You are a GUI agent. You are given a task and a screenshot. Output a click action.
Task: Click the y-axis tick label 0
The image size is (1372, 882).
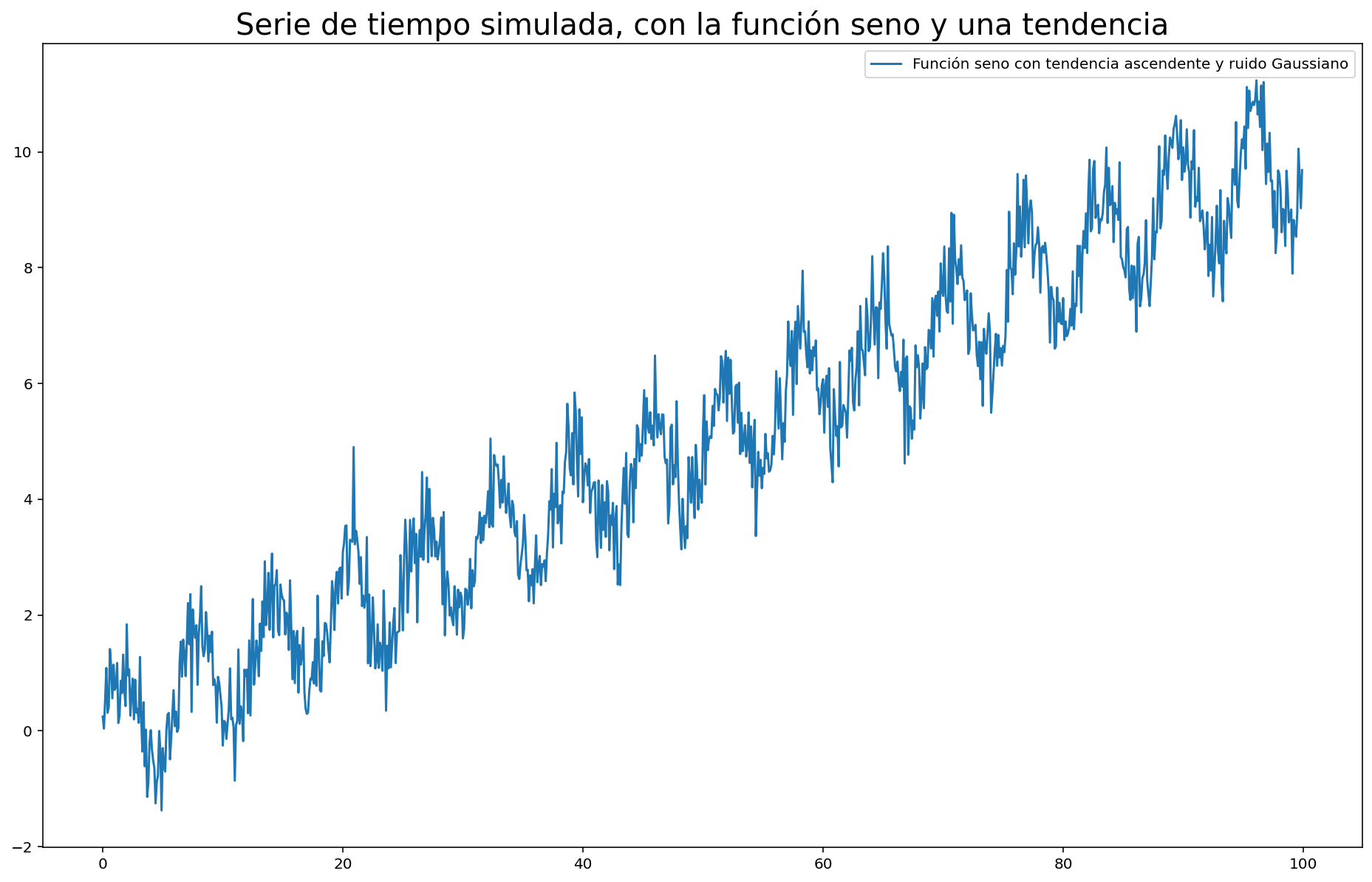pos(27,731)
